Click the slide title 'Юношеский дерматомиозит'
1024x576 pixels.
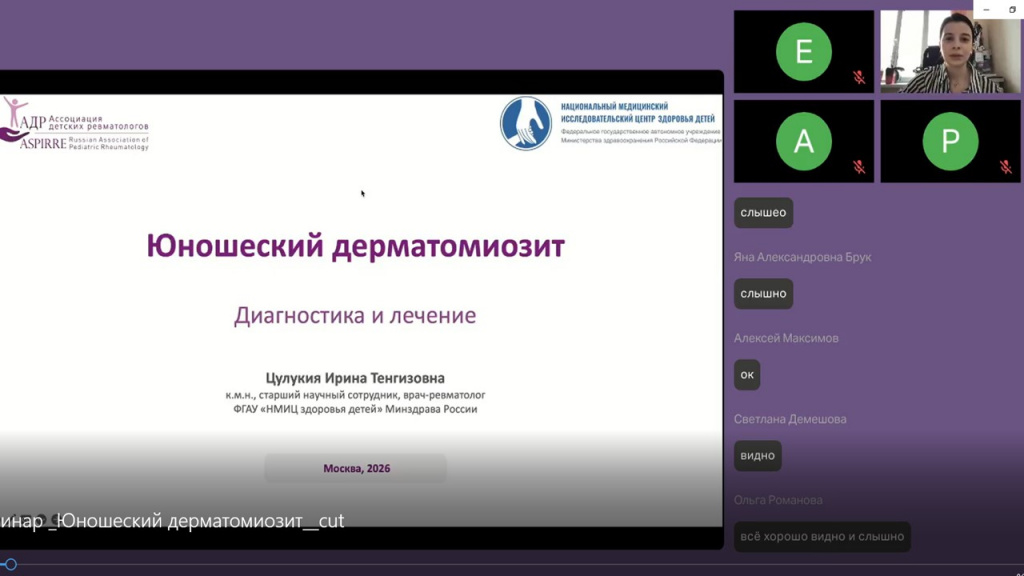click(355, 247)
